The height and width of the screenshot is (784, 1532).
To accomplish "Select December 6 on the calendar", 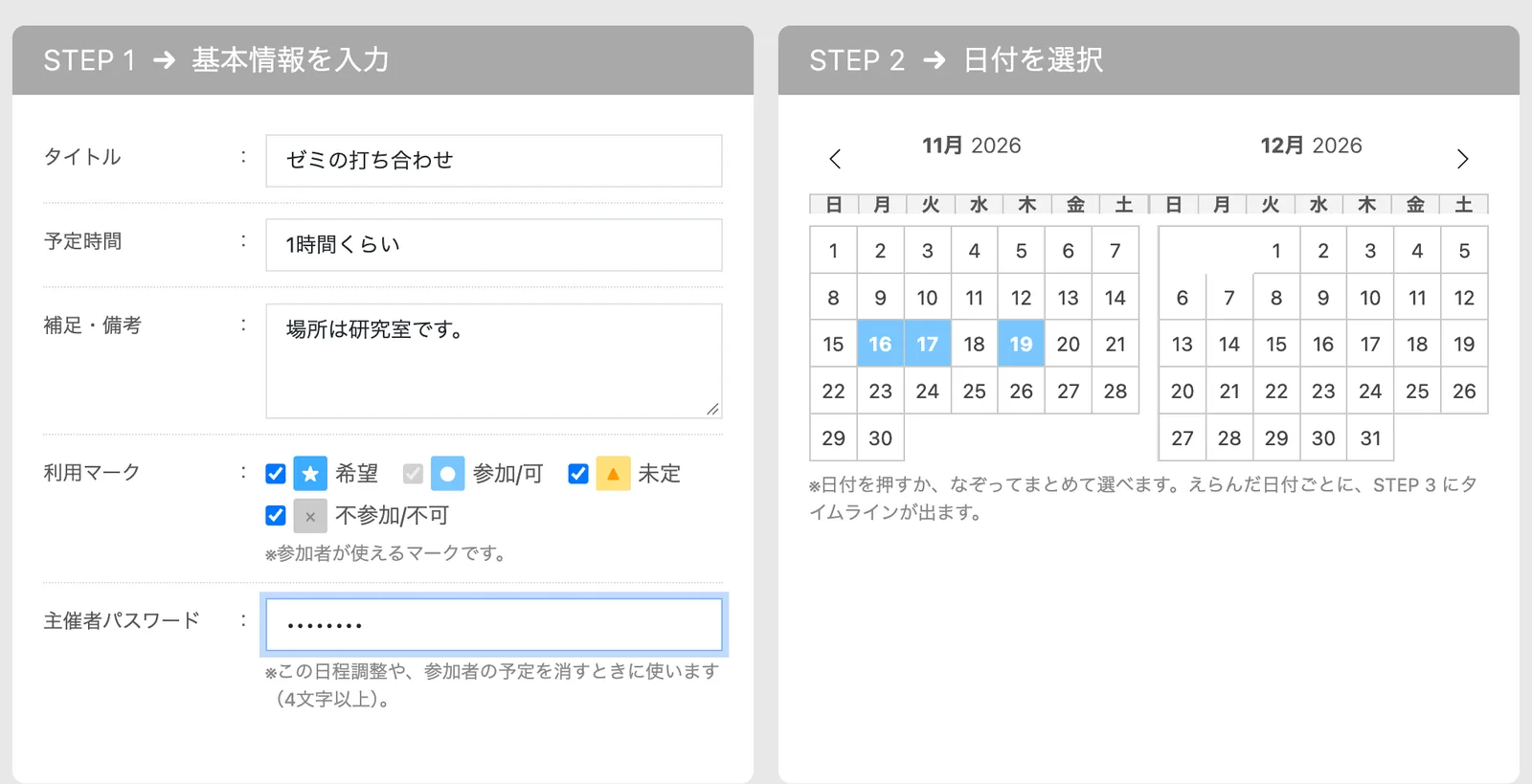I will pos(1183,298).
